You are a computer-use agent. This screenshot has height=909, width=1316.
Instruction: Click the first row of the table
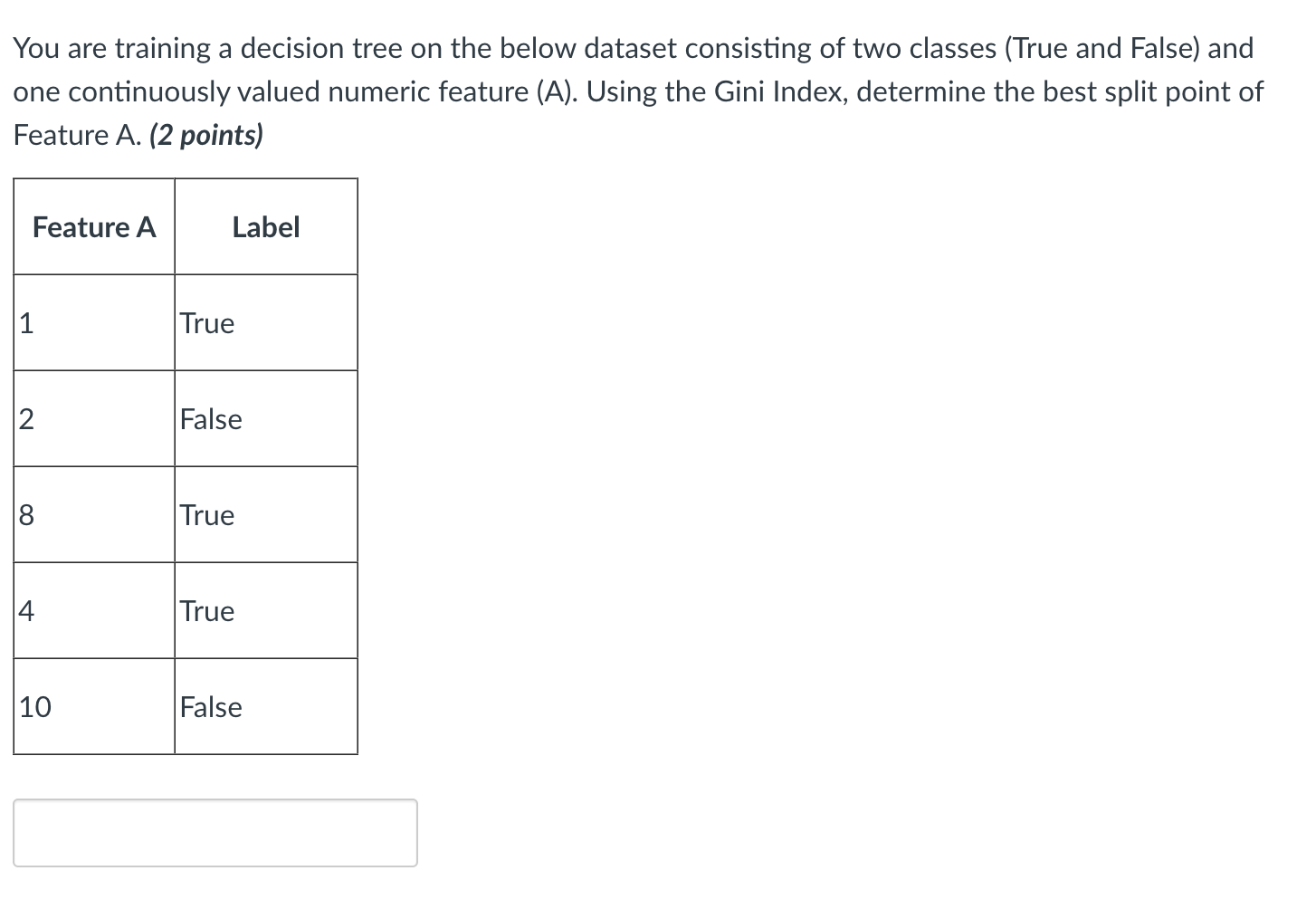click(x=186, y=323)
